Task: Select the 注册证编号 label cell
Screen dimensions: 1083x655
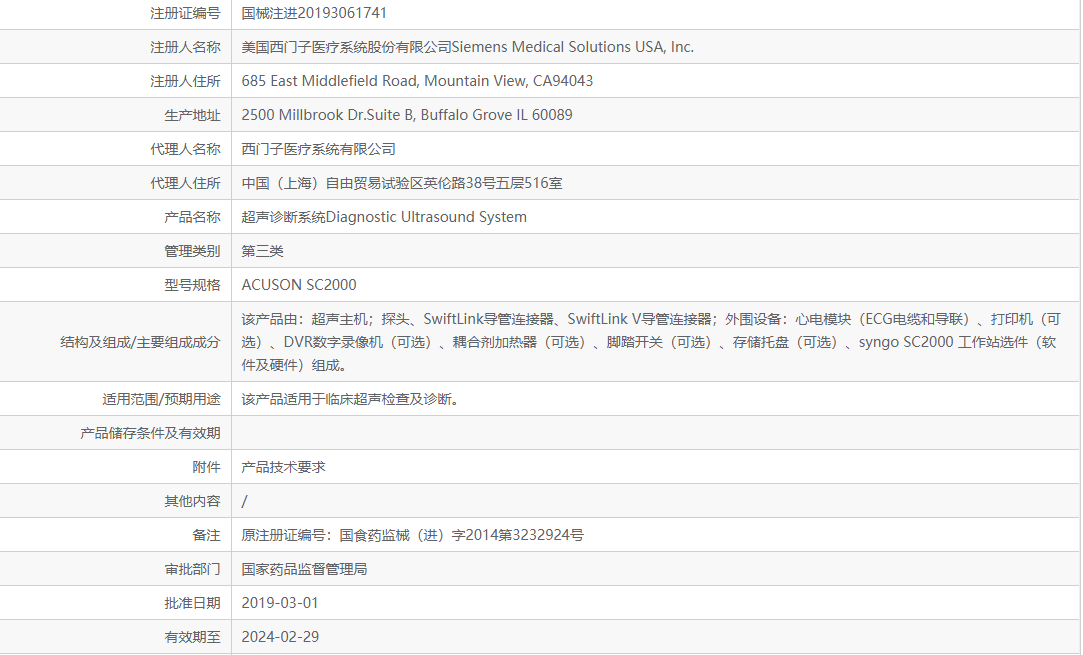Action: pyautogui.click(x=185, y=13)
